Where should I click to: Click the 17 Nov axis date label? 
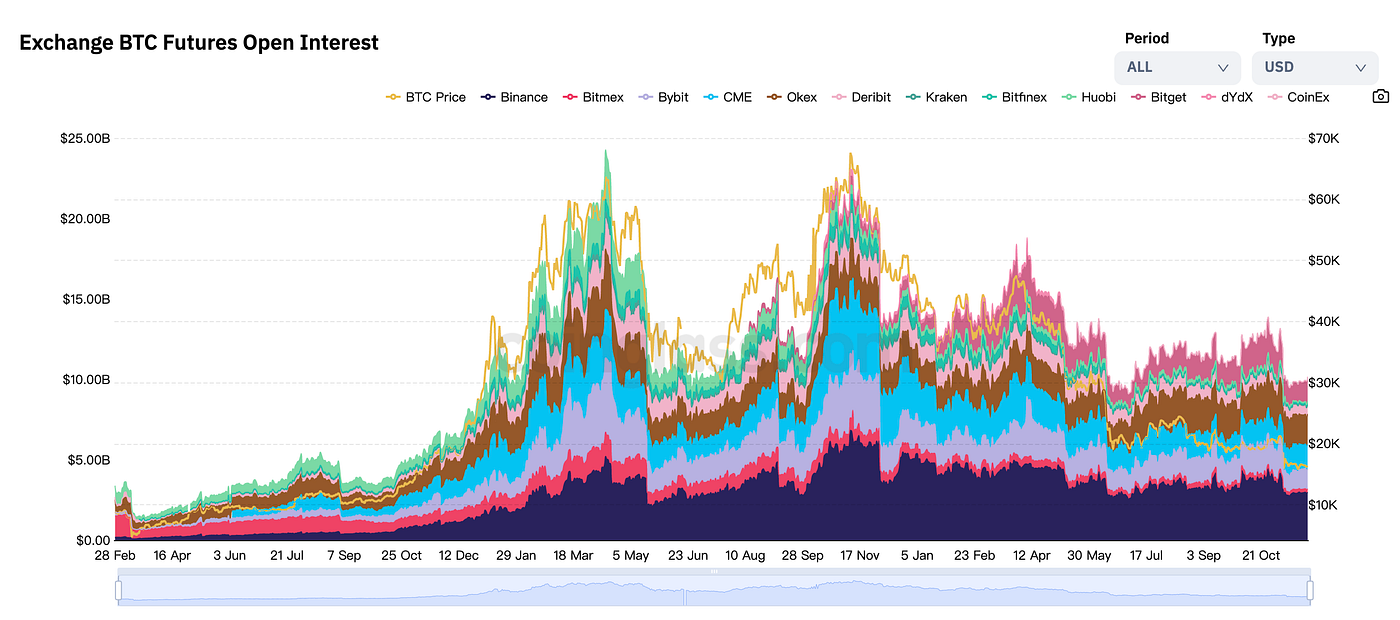tap(859, 555)
